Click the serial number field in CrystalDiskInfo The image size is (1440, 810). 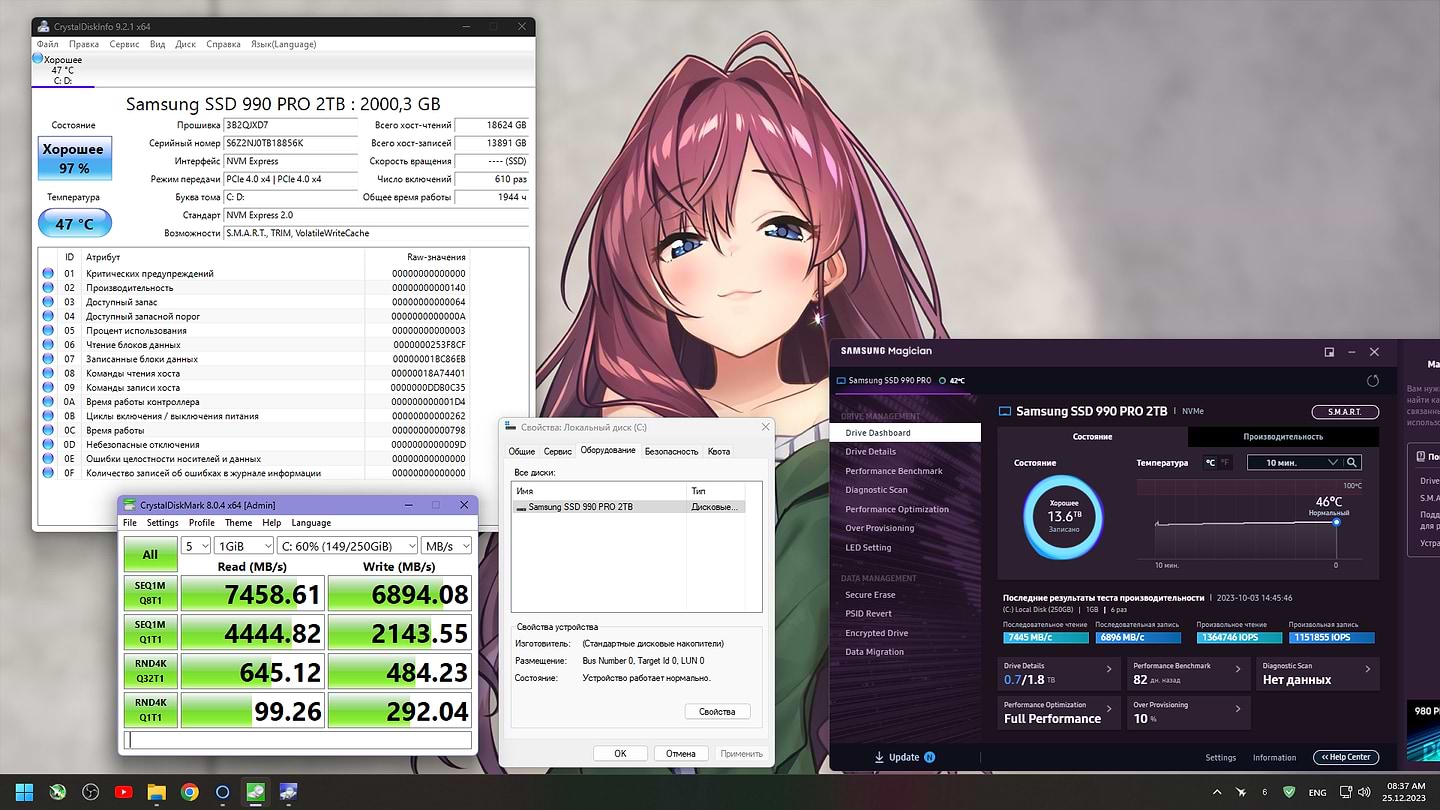pos(290,143)
